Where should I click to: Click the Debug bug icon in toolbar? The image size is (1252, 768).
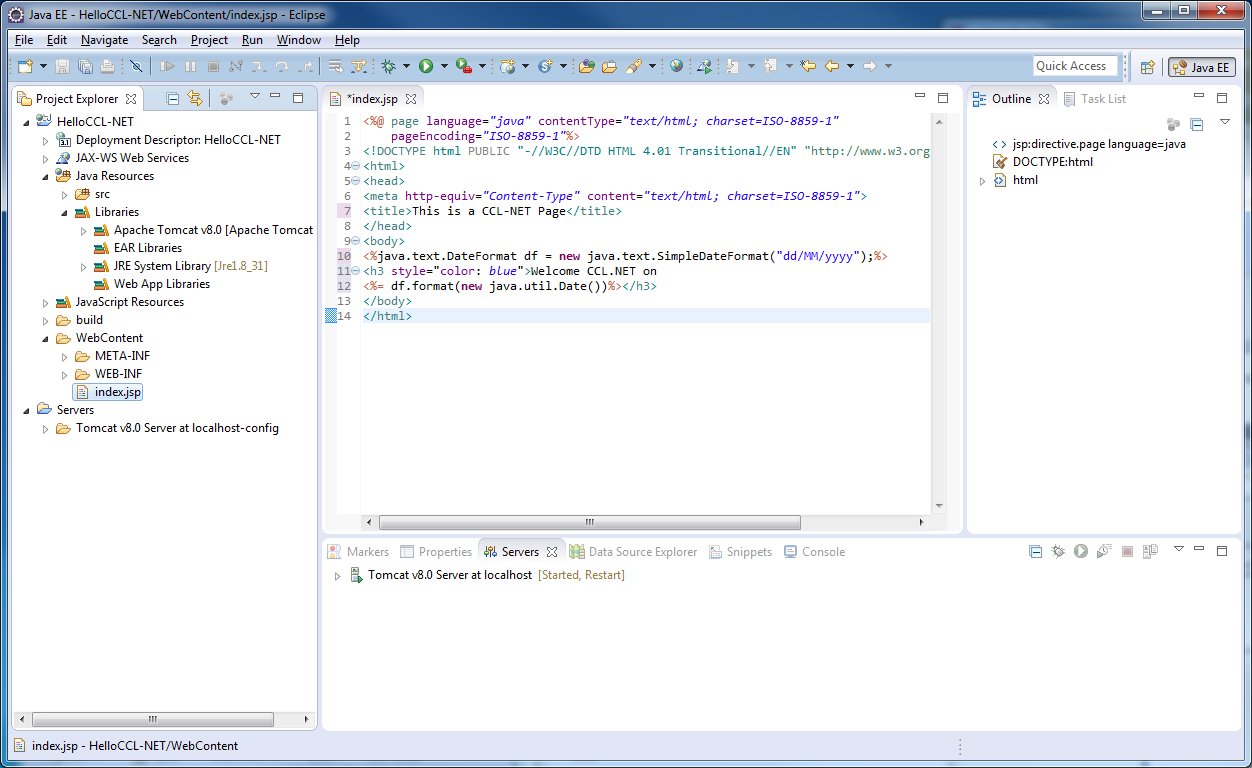coord(389,66)
